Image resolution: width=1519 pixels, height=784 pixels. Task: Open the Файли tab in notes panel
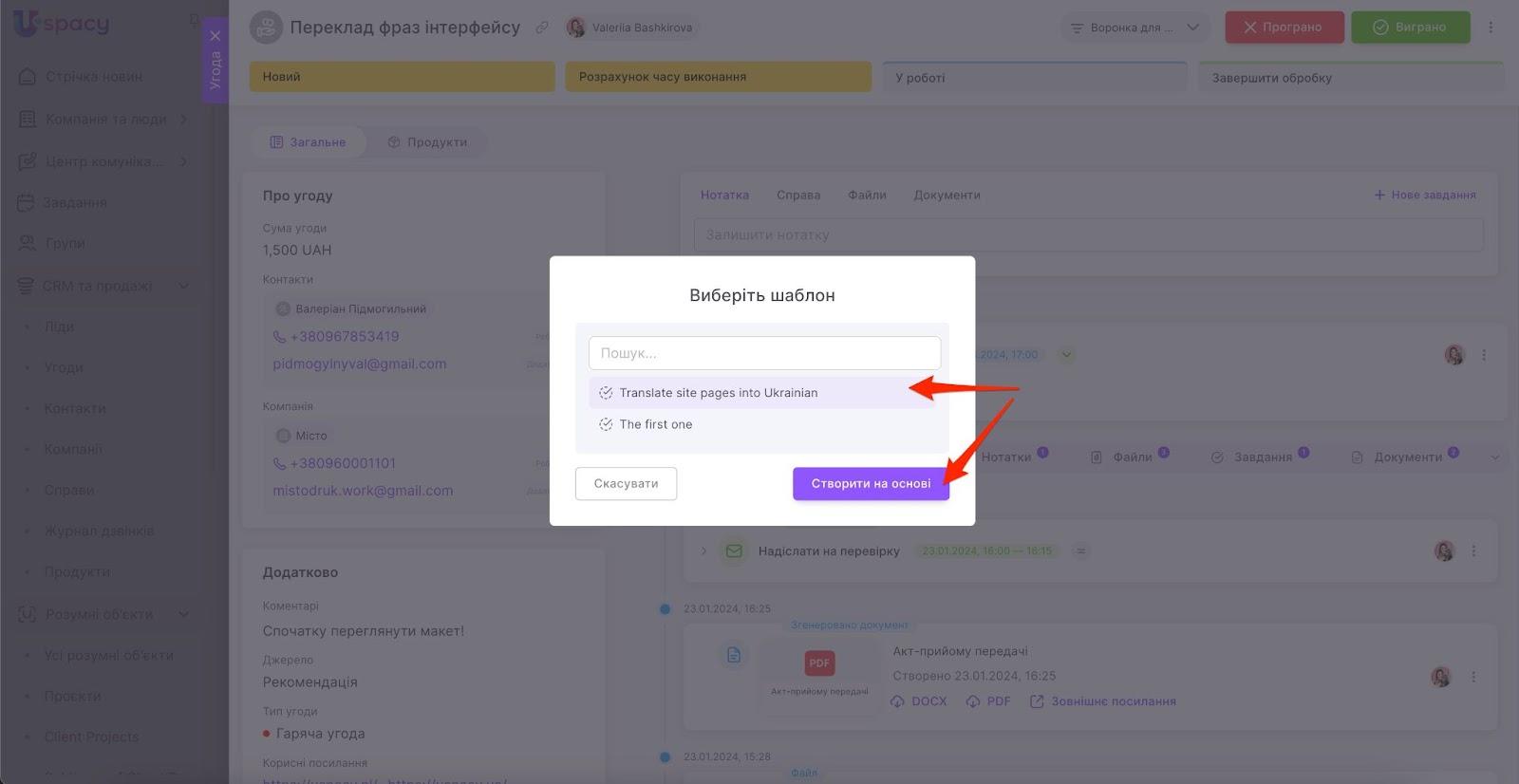click(x=867, y=195)
